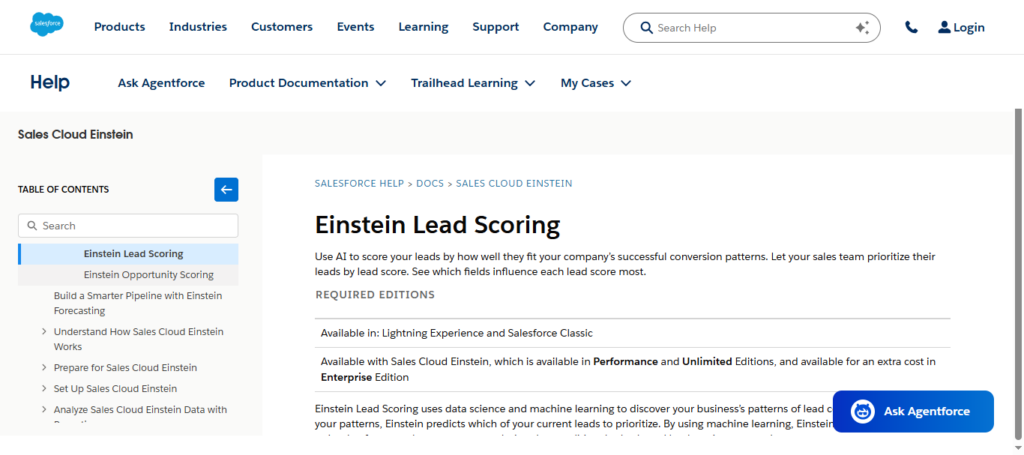The width and height of the screenshot is (1024, 455).
Task: Click the Help heading link
Action: [x=50, y=82]
